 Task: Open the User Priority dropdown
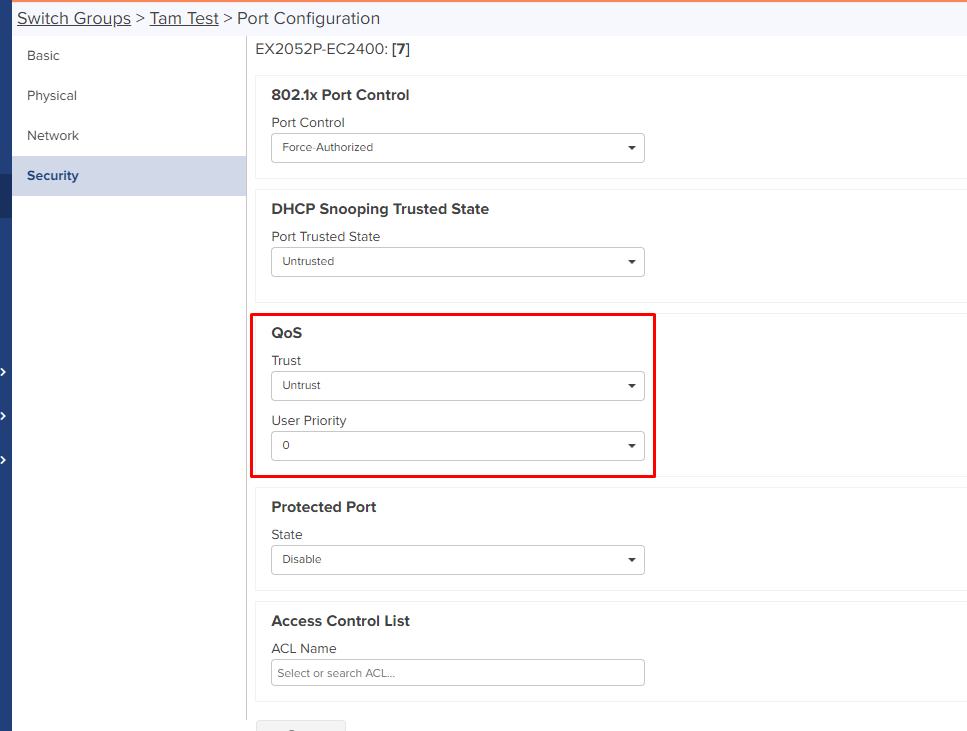[458, 446]
